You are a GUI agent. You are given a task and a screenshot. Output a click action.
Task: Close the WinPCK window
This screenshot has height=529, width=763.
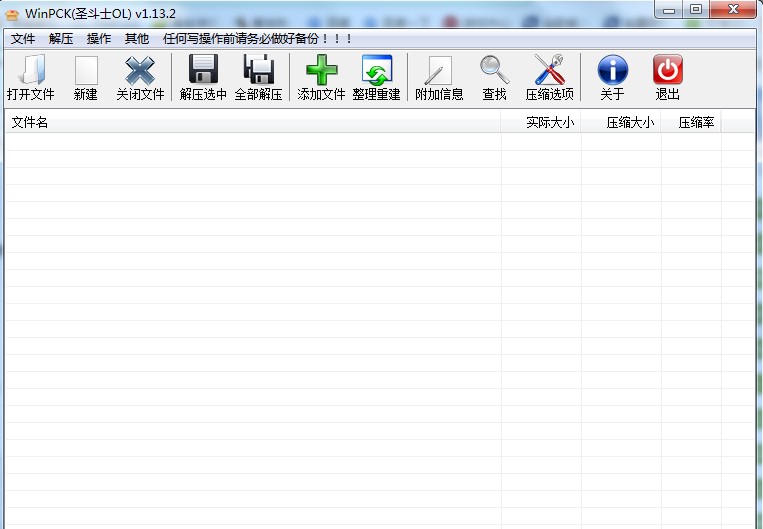coord(733,9)
